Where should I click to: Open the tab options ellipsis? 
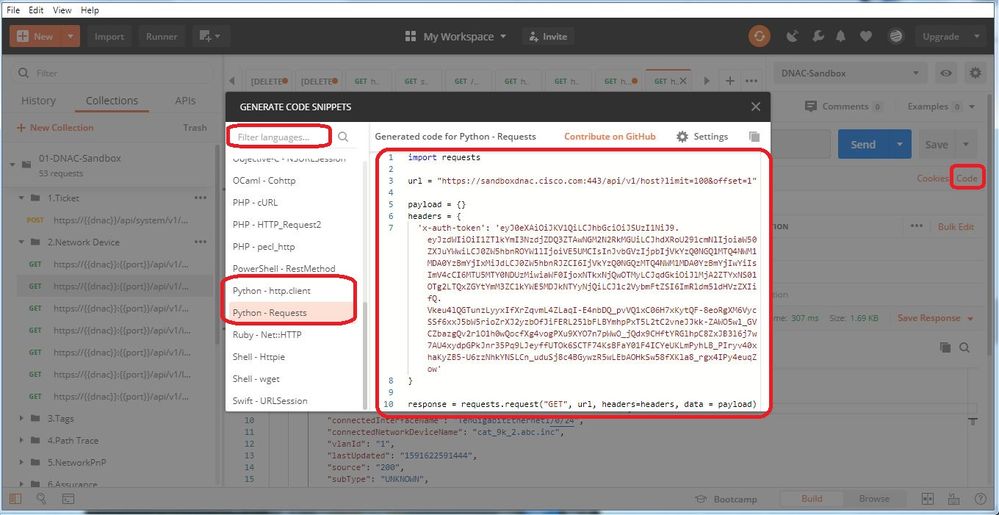point(751,81)
